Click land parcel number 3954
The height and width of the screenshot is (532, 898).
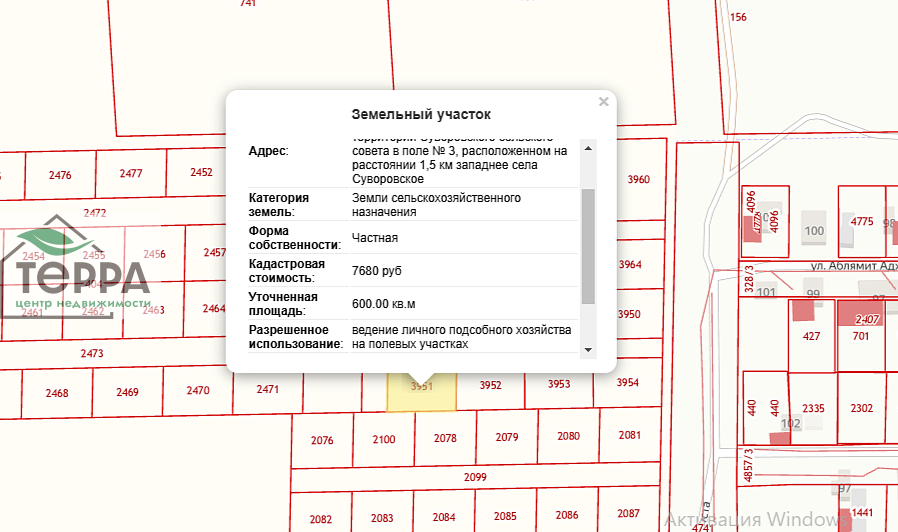tap(627, 383)
